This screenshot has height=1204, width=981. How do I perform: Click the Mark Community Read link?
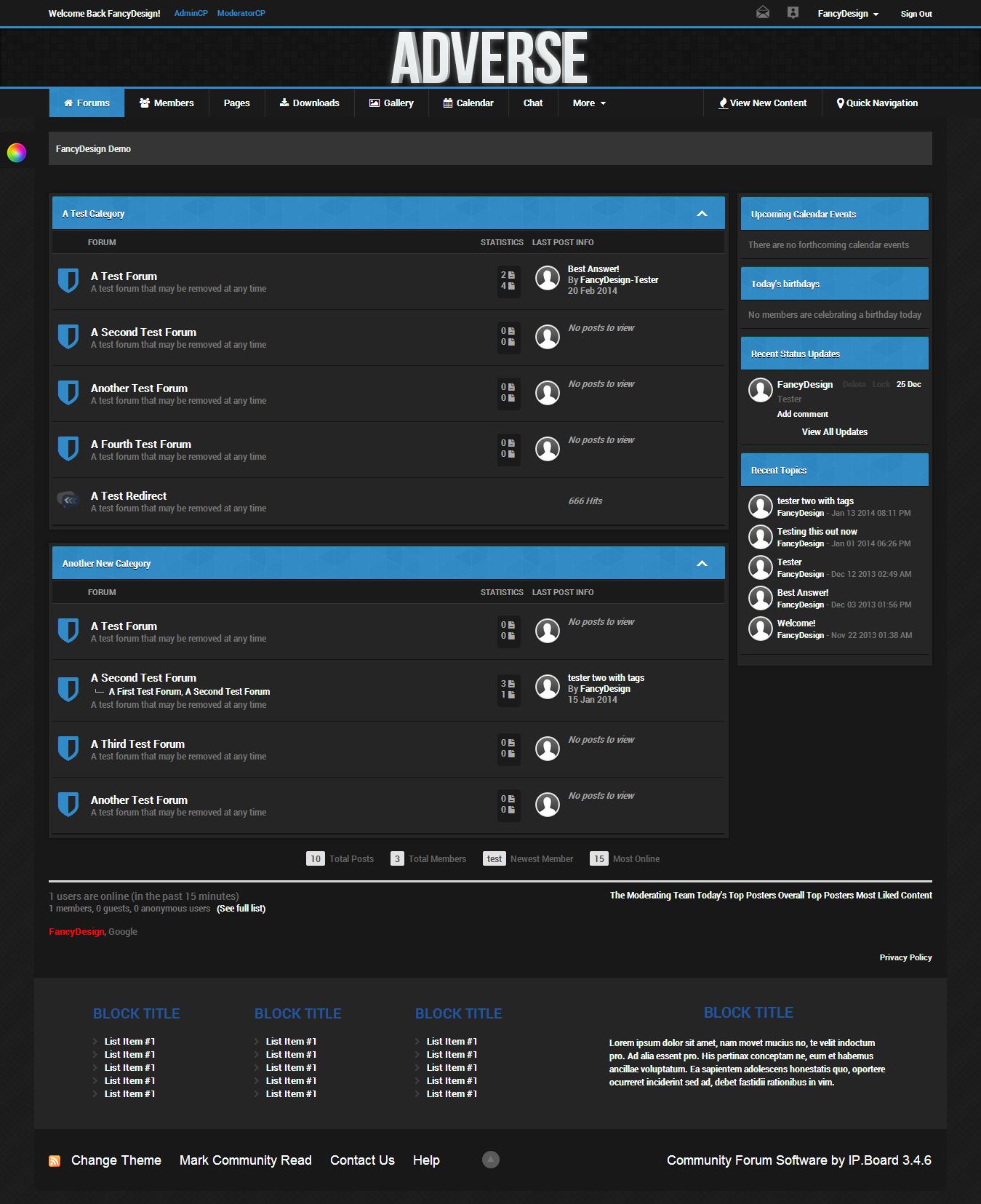tap(245, 1160)
